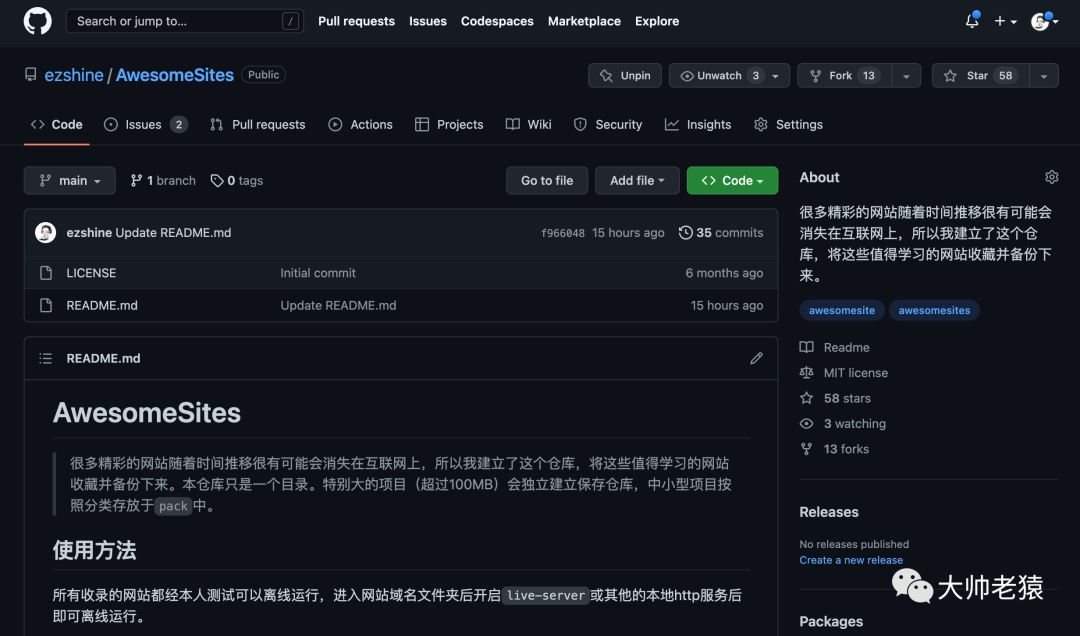This screenshot has height=636, width=1080.
Task: Click the Fork button
Action: pyautogui.click(x=844, y=75)
